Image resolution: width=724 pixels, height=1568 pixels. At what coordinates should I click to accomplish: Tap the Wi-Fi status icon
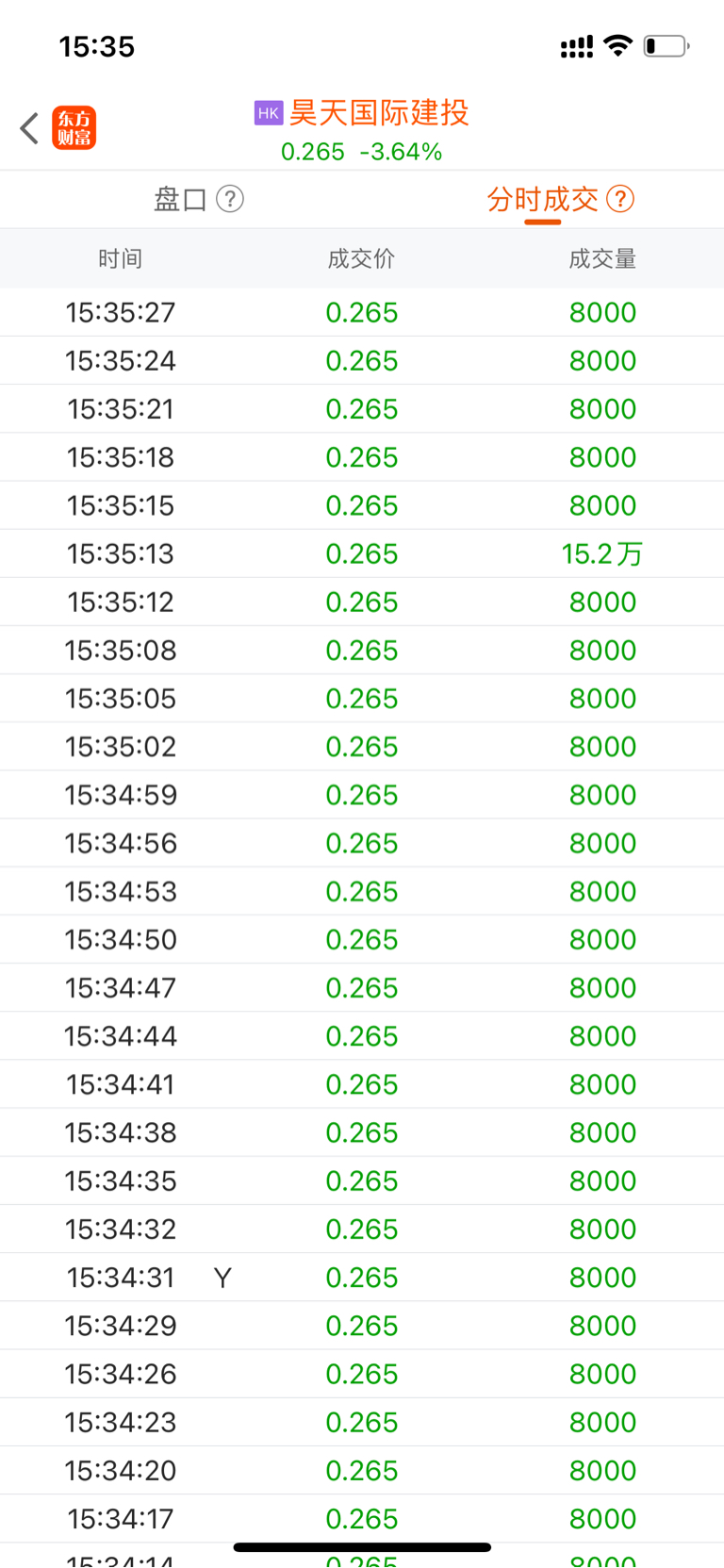pyautogui.click(x=618, y=45)
